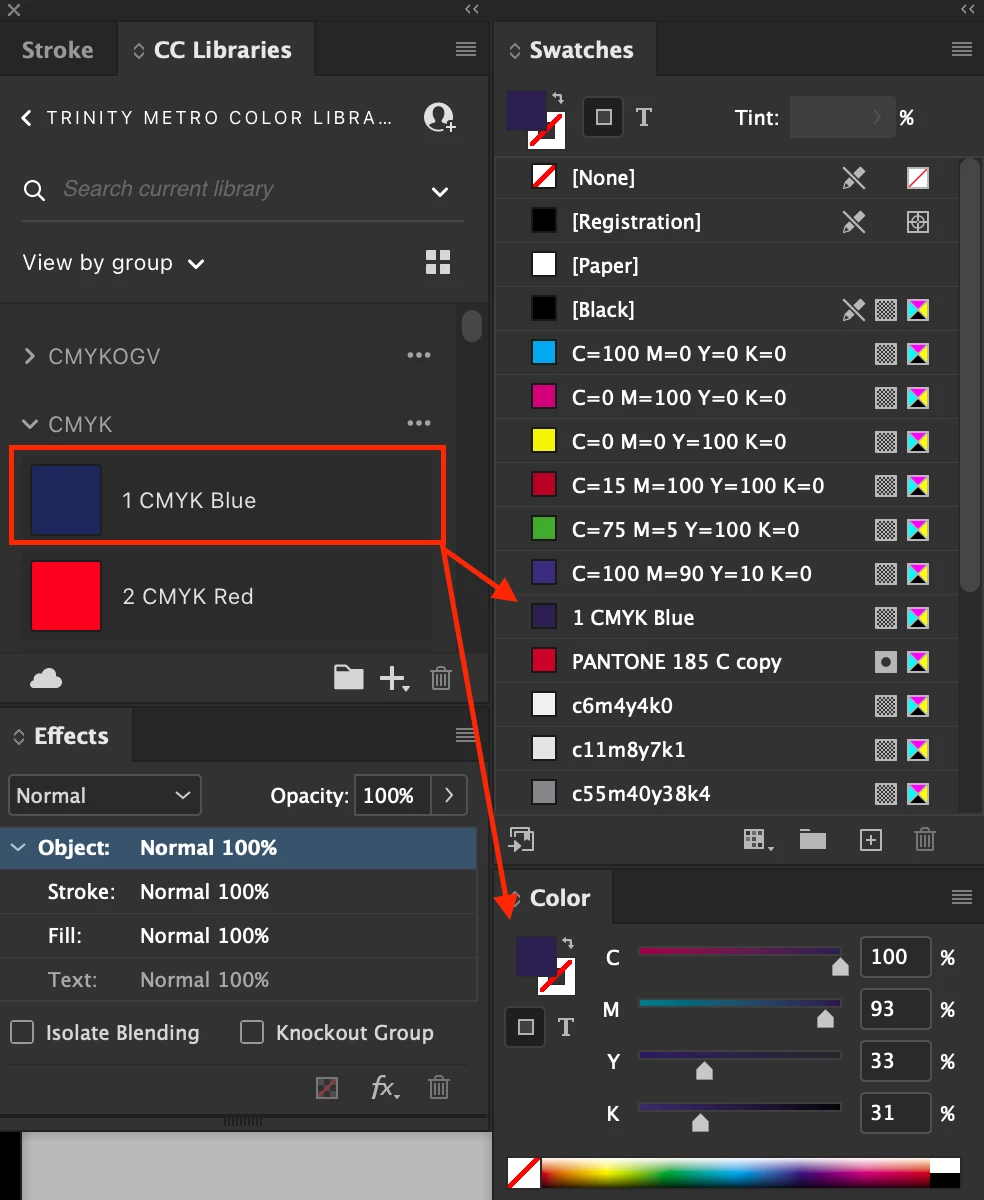Viewport: 984px width, 1200px height.
Task: Select the Color tab
Action: [551, 898]
